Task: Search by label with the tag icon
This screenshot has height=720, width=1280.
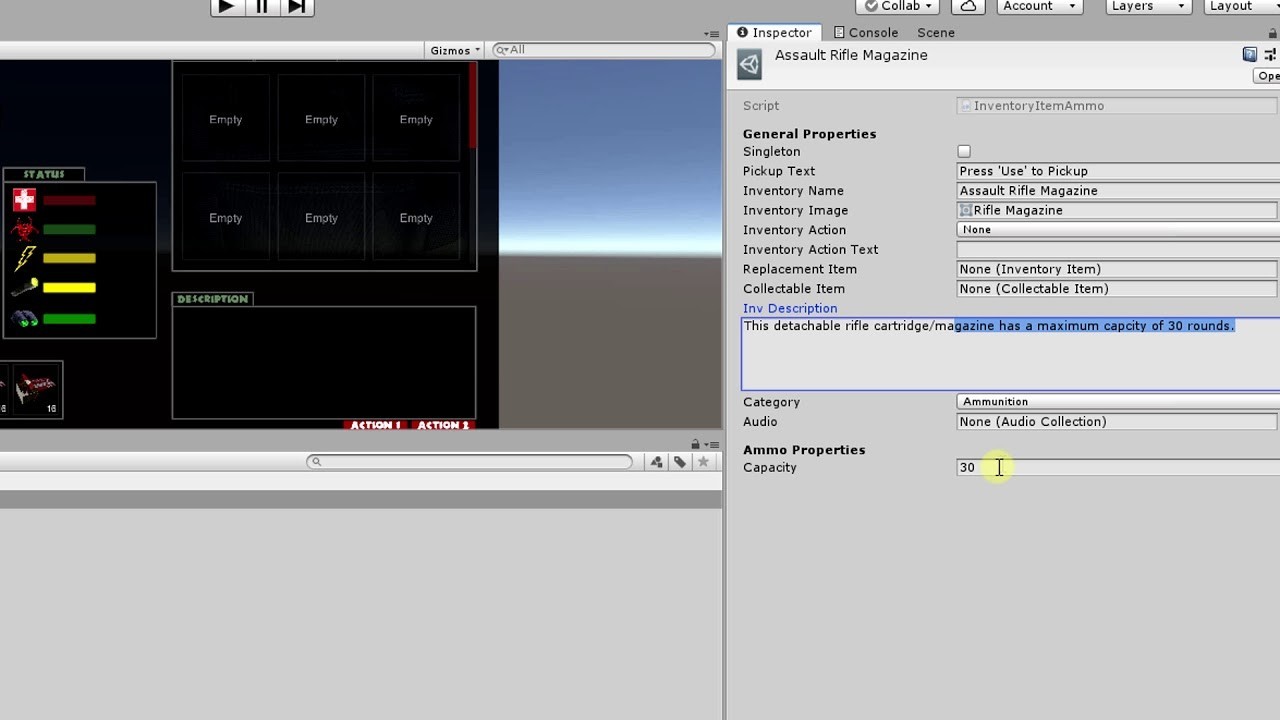Action: tap(680, 462)
